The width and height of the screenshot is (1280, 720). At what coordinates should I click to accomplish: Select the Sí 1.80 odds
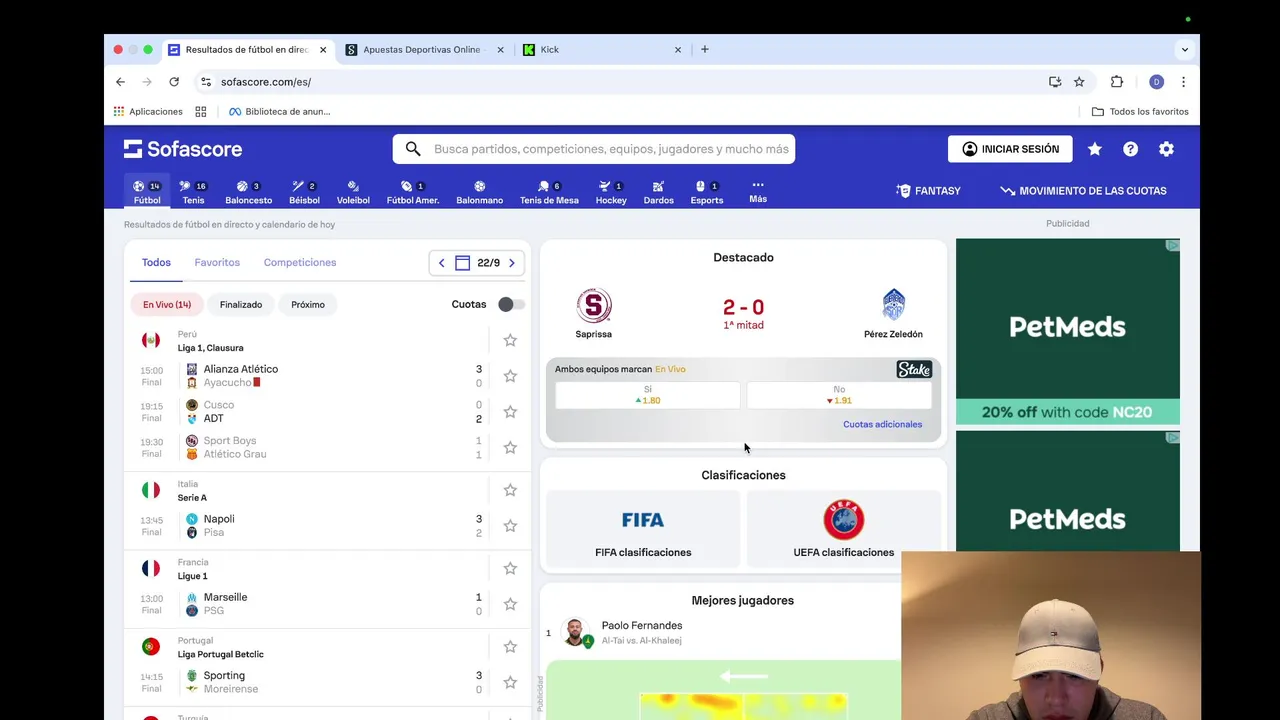[648, 395]
